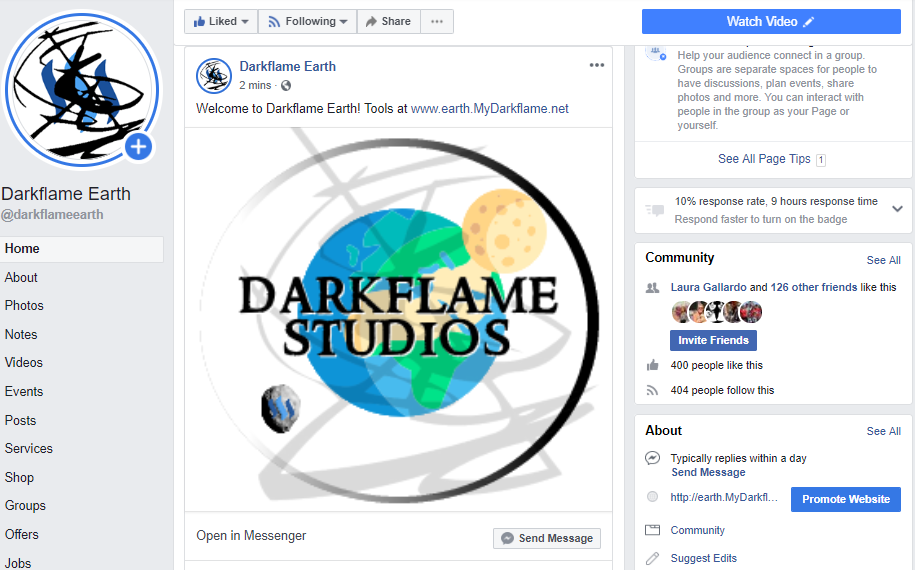The image size is (915, 570).
Task: Click the Invite Friends button
Action: pos(713,340)
